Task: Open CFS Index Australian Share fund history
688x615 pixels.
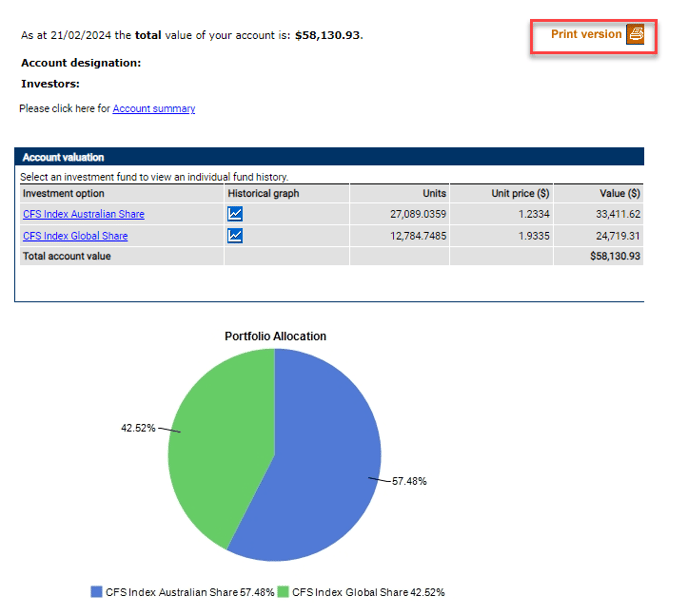Action: [x=83, y=214]
